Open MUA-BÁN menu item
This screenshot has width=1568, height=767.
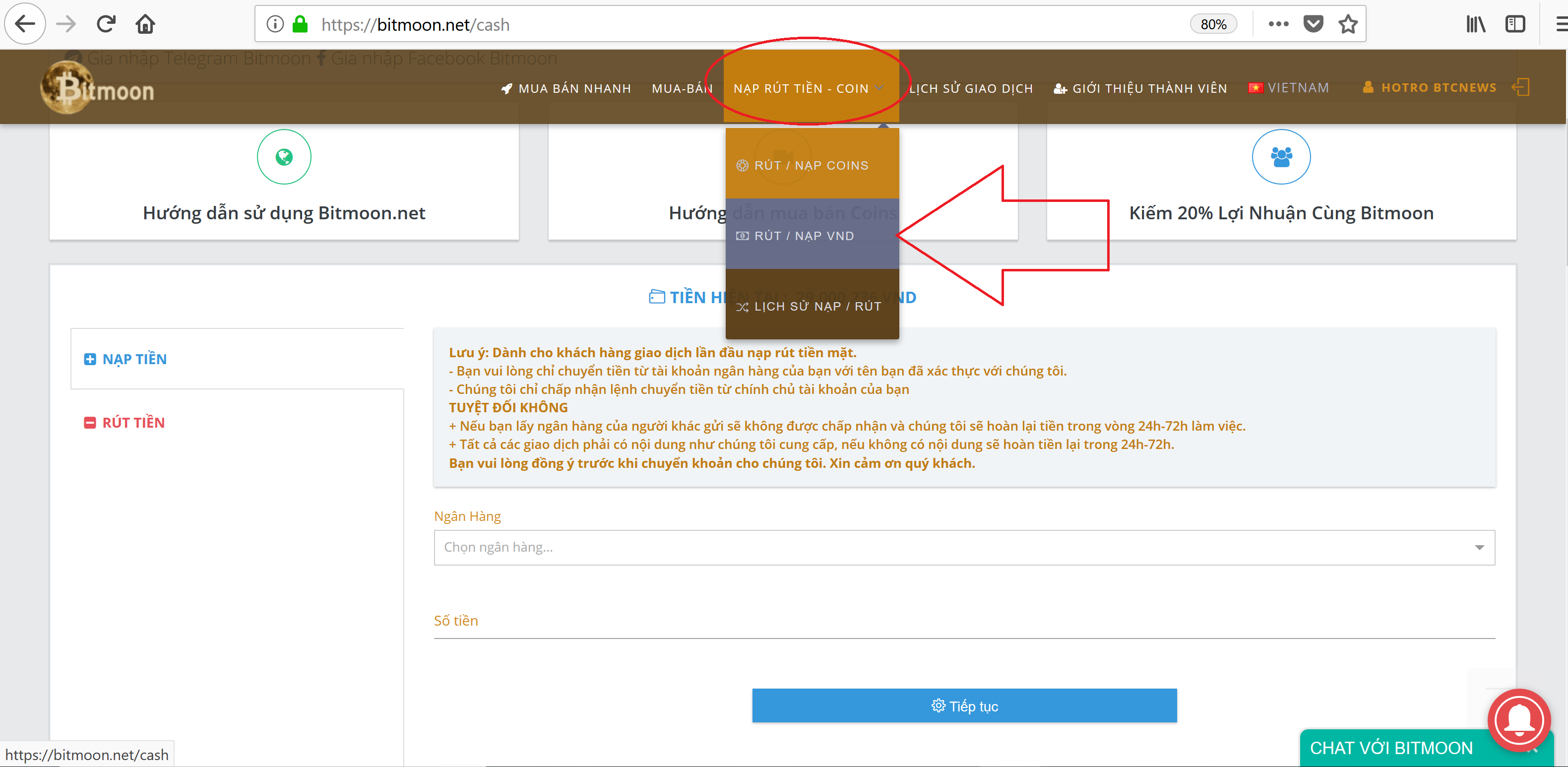pos(682,88)
